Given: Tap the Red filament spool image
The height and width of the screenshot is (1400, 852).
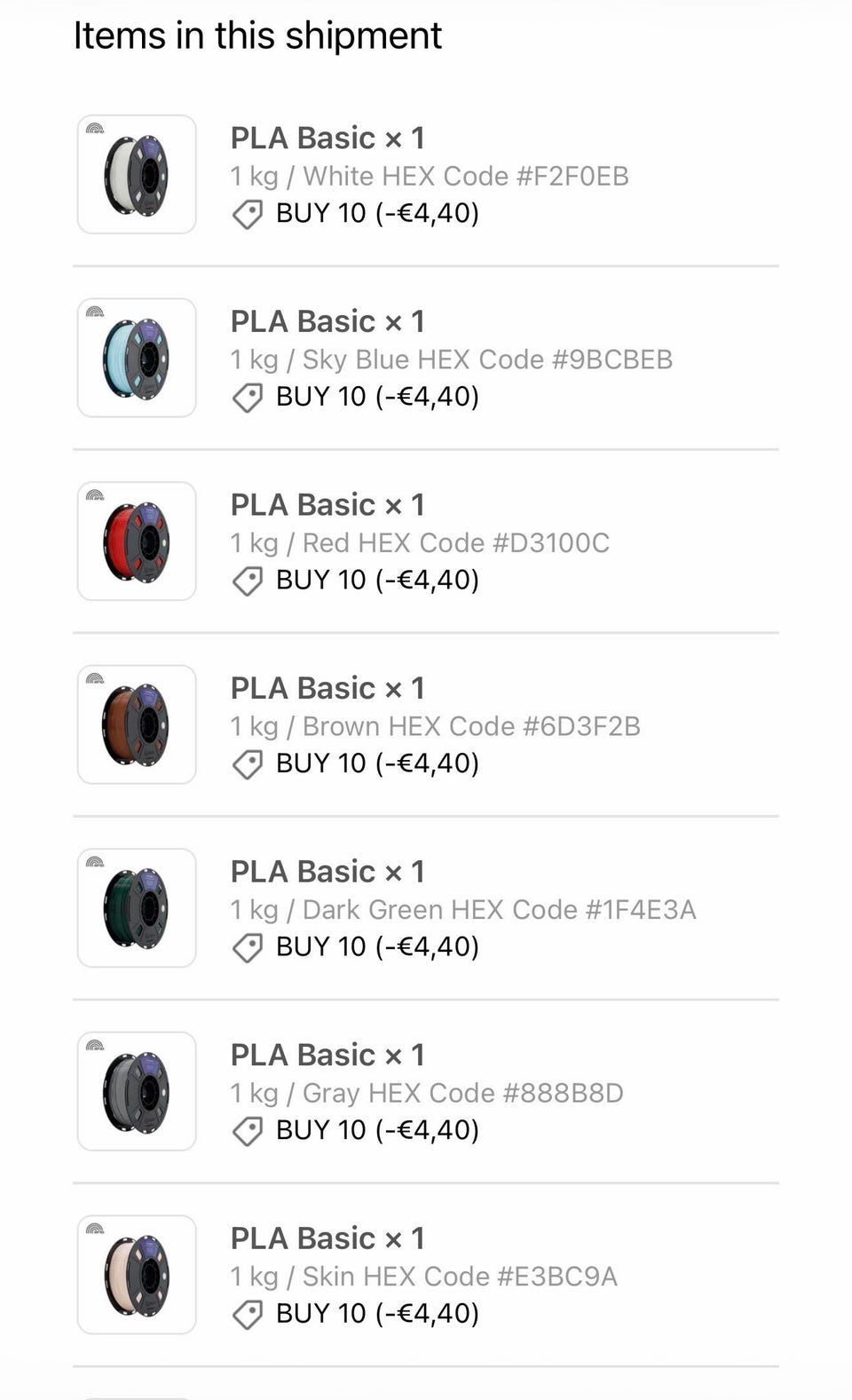Looking at the screenshot, I should tap(137, 541).
